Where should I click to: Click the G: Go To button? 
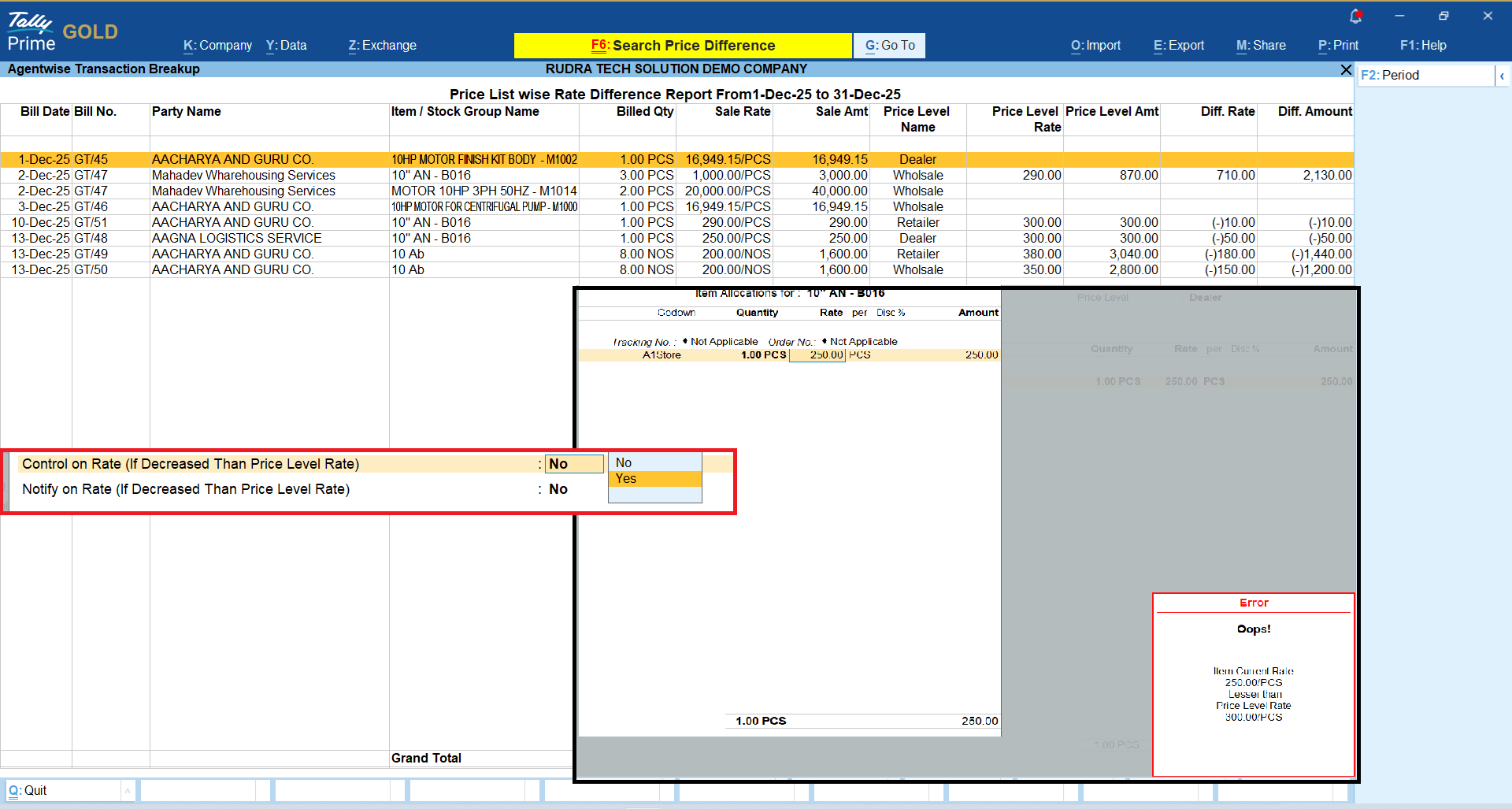[889, 46]
